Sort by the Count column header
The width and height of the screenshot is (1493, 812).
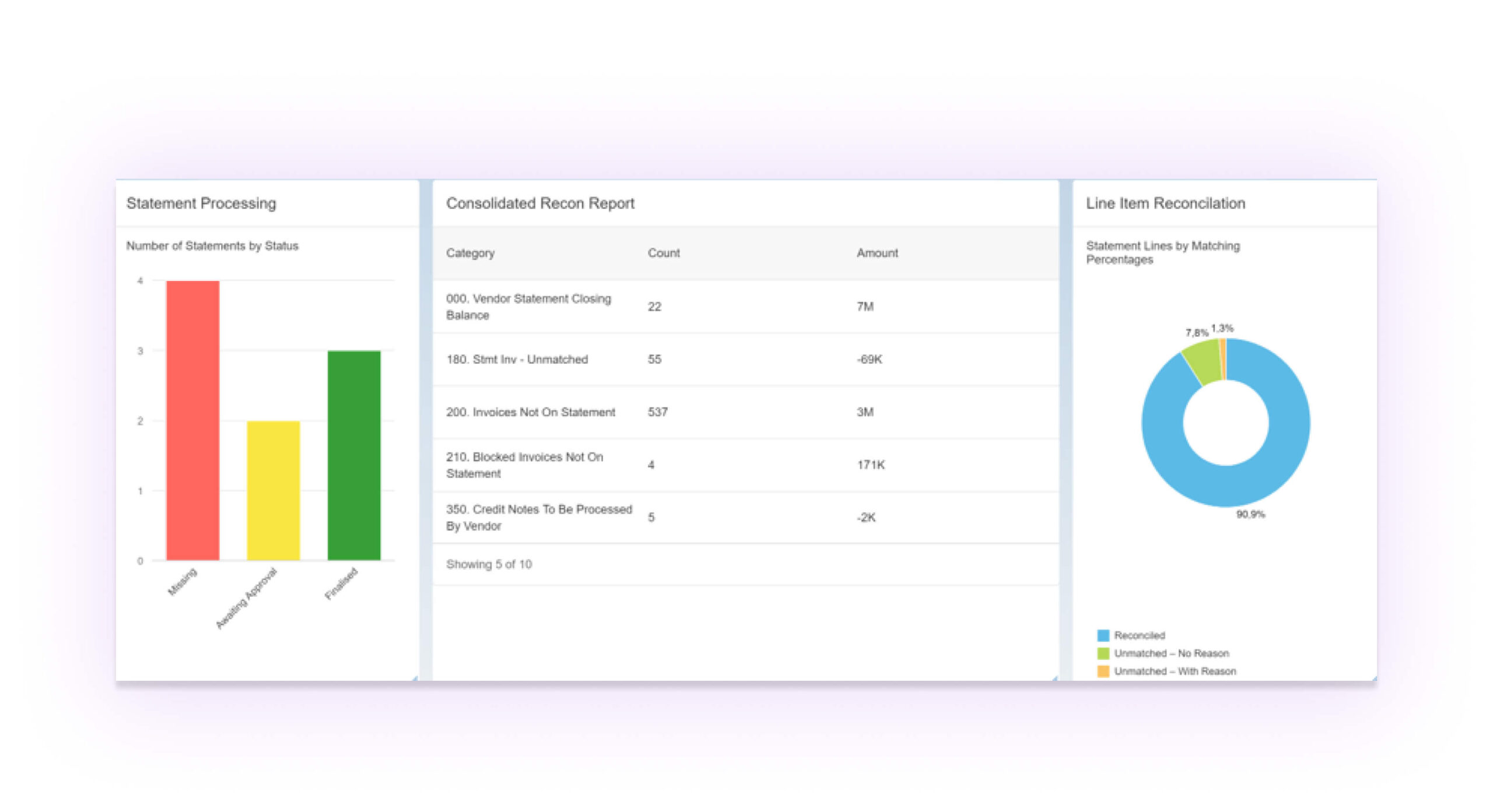663,253
